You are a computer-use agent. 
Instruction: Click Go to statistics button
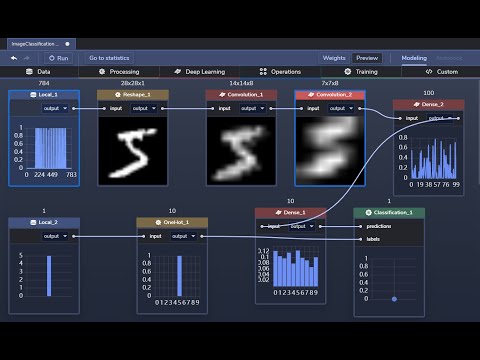click(x=109, y=58)
